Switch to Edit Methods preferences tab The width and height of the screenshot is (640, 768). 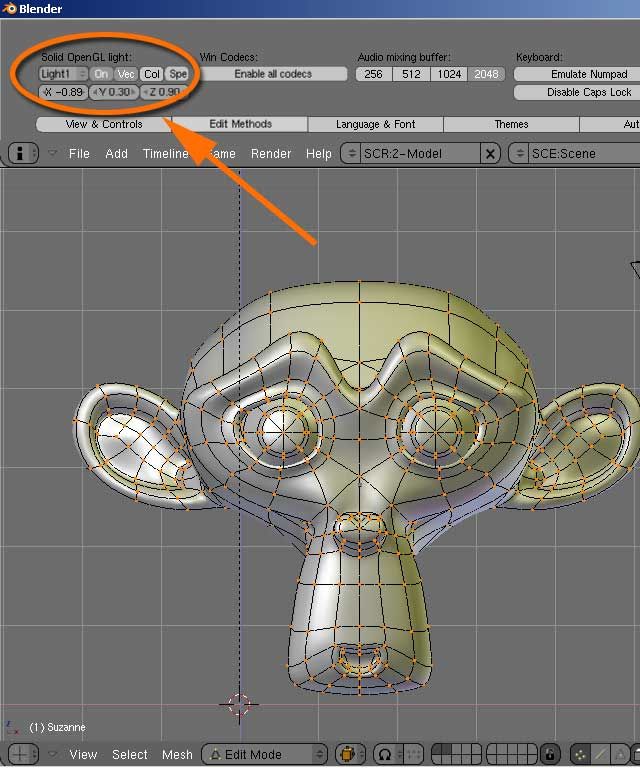pos(240,124)
